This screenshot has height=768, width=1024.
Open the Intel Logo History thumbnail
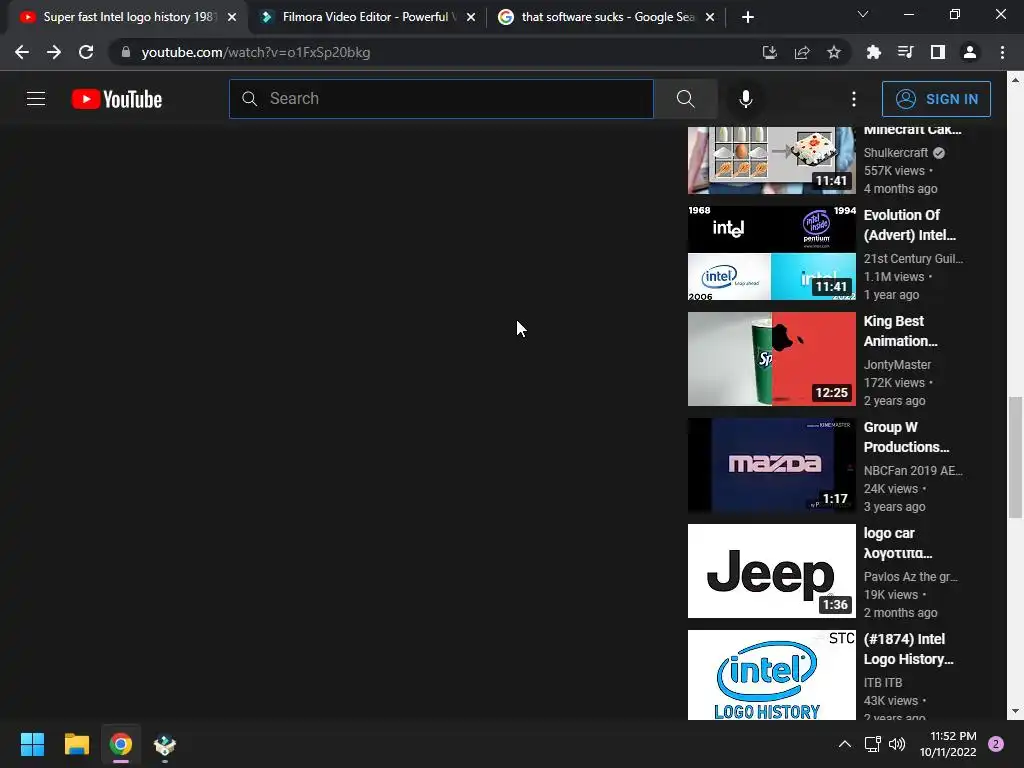[x=771, y=675]
